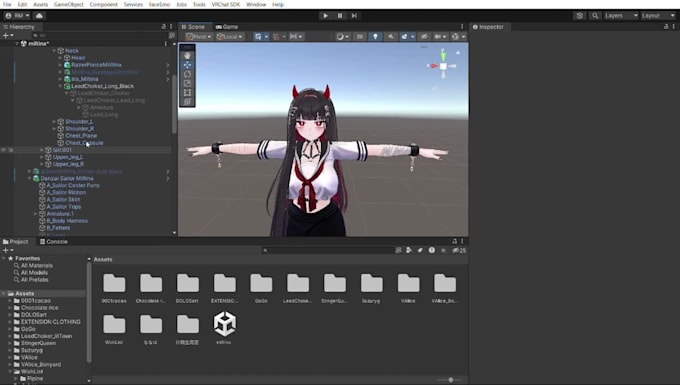Select the Rect tool in Scene toolbar
Viewport: 680px width, 385px height.
pyautogui.click(x=187, y=92)
